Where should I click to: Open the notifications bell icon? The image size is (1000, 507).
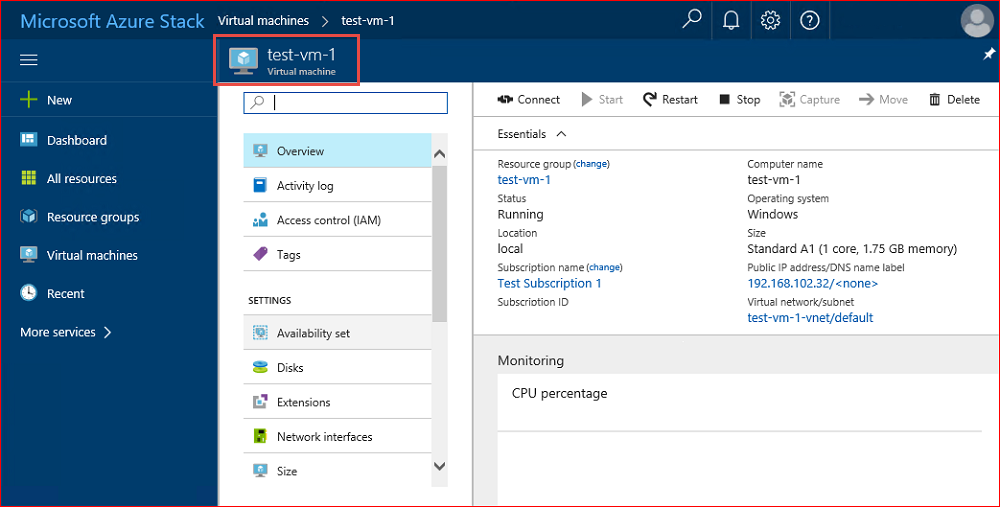pos(731,20)
